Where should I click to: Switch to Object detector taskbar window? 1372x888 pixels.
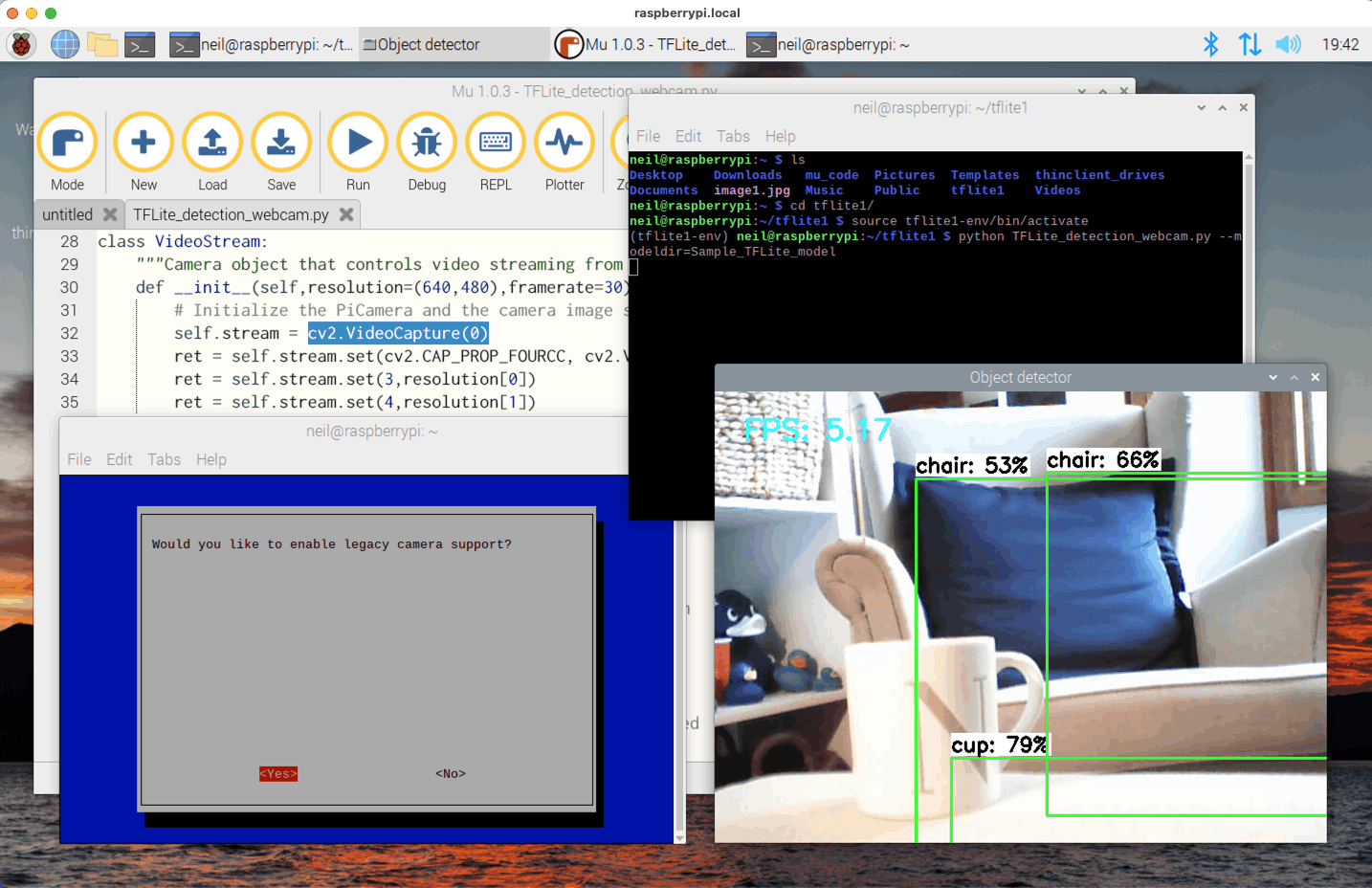point(454,44)
